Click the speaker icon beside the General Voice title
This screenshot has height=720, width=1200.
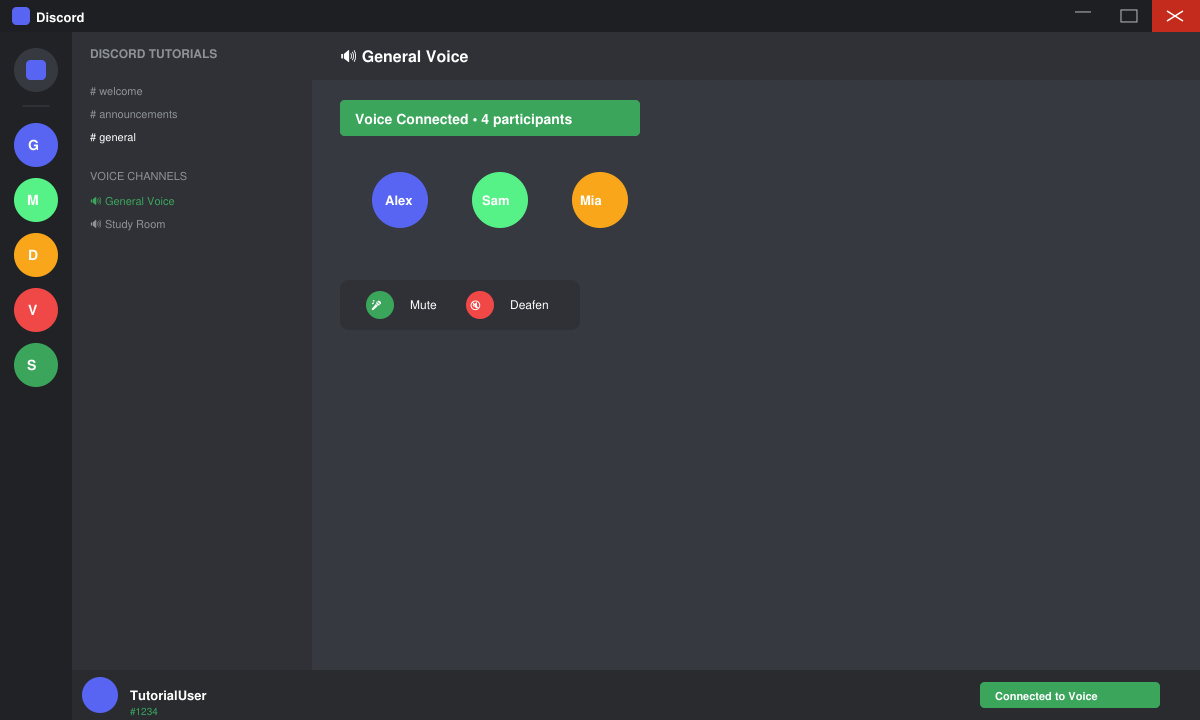click(348, 56)
